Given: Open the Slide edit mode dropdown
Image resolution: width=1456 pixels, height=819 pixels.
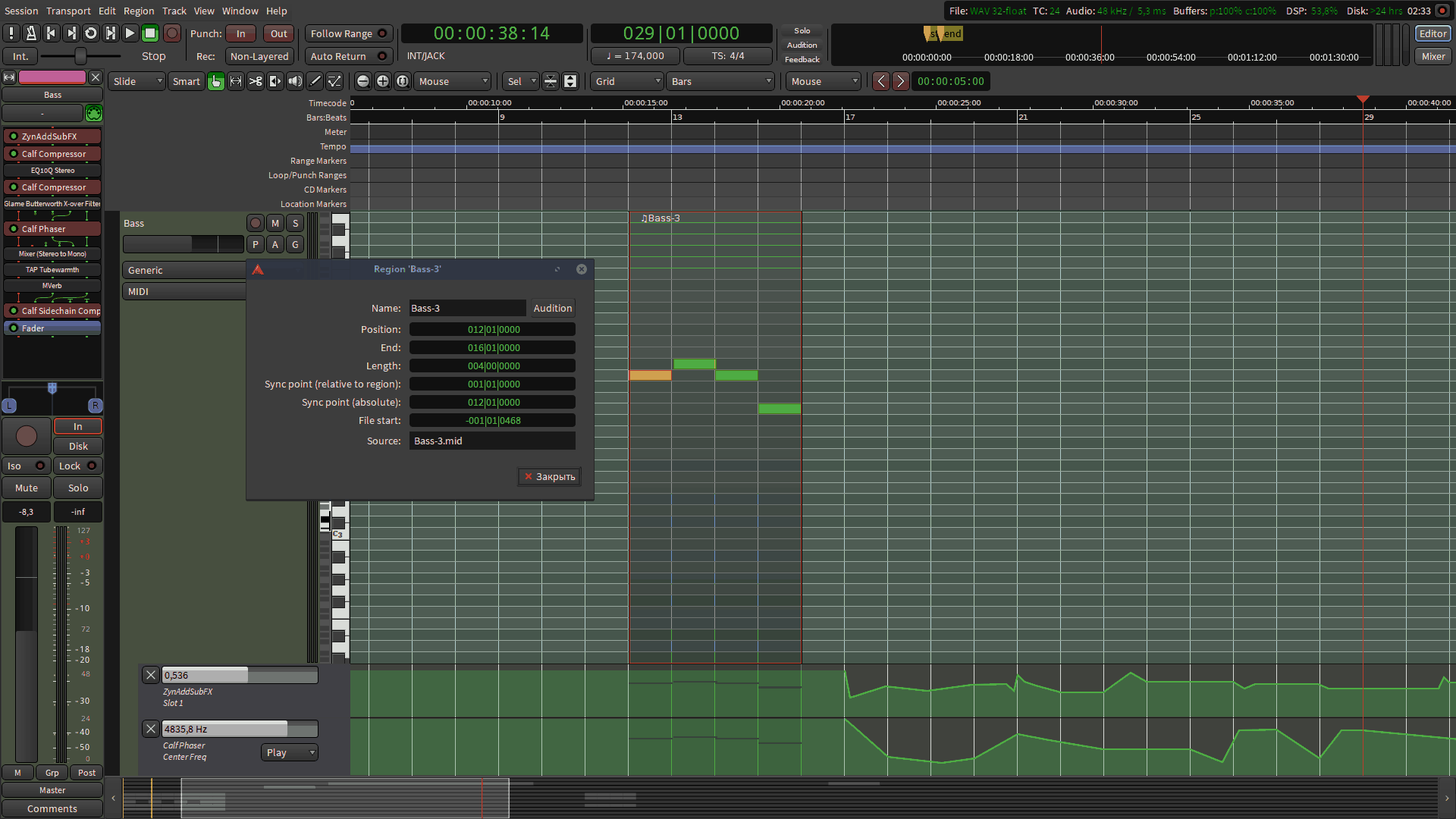Looking at the screenshot, I should tap(138, 81).
